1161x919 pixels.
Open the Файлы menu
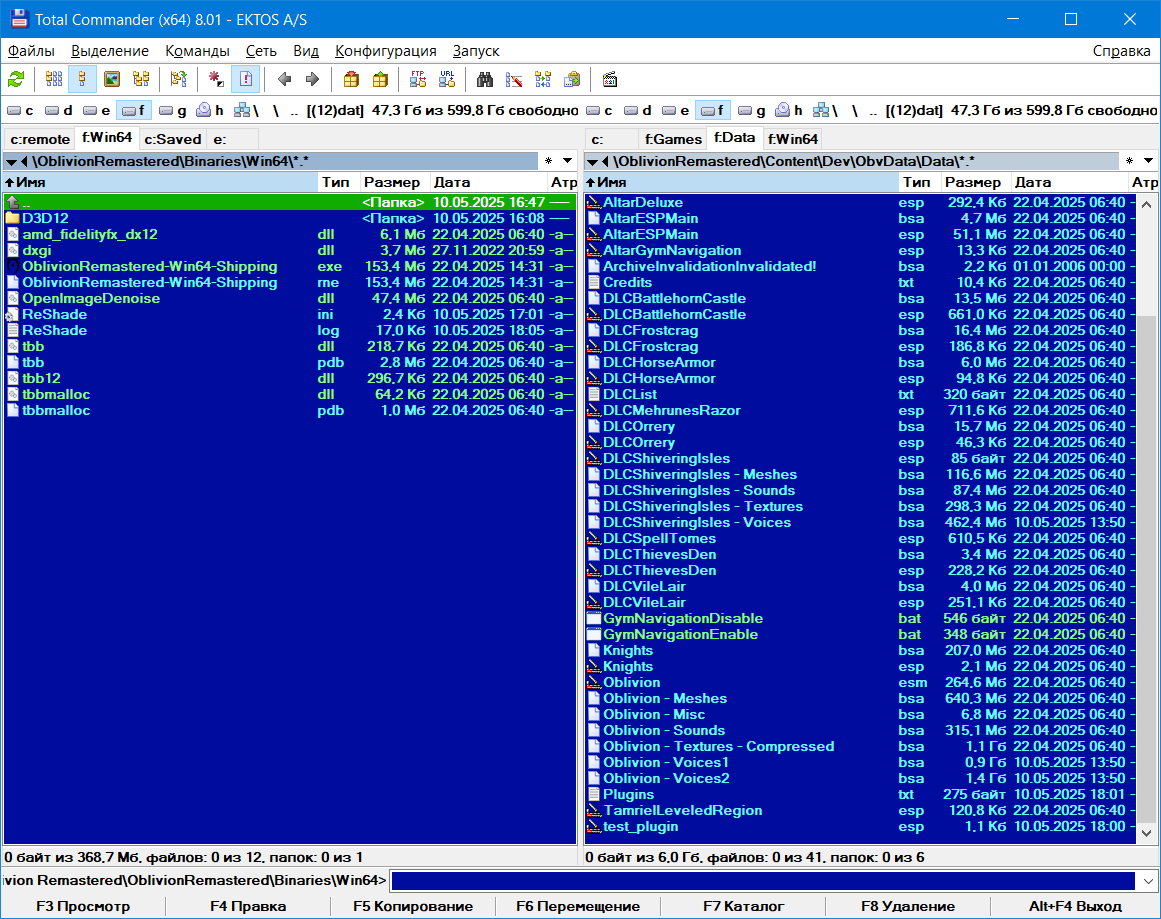click(x=31, y=51)
